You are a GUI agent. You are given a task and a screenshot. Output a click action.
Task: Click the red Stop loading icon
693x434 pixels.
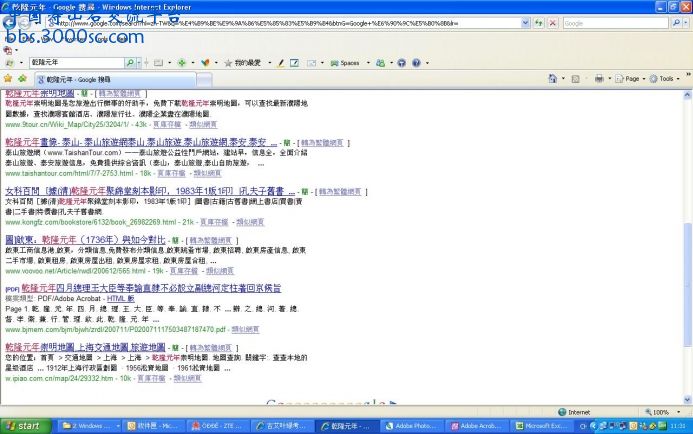(x=552, y=23)
